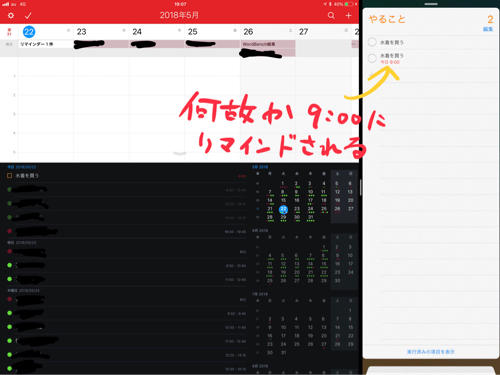
Task: Select 22 in the May mini calendar
Action: [x=283, y=209]
